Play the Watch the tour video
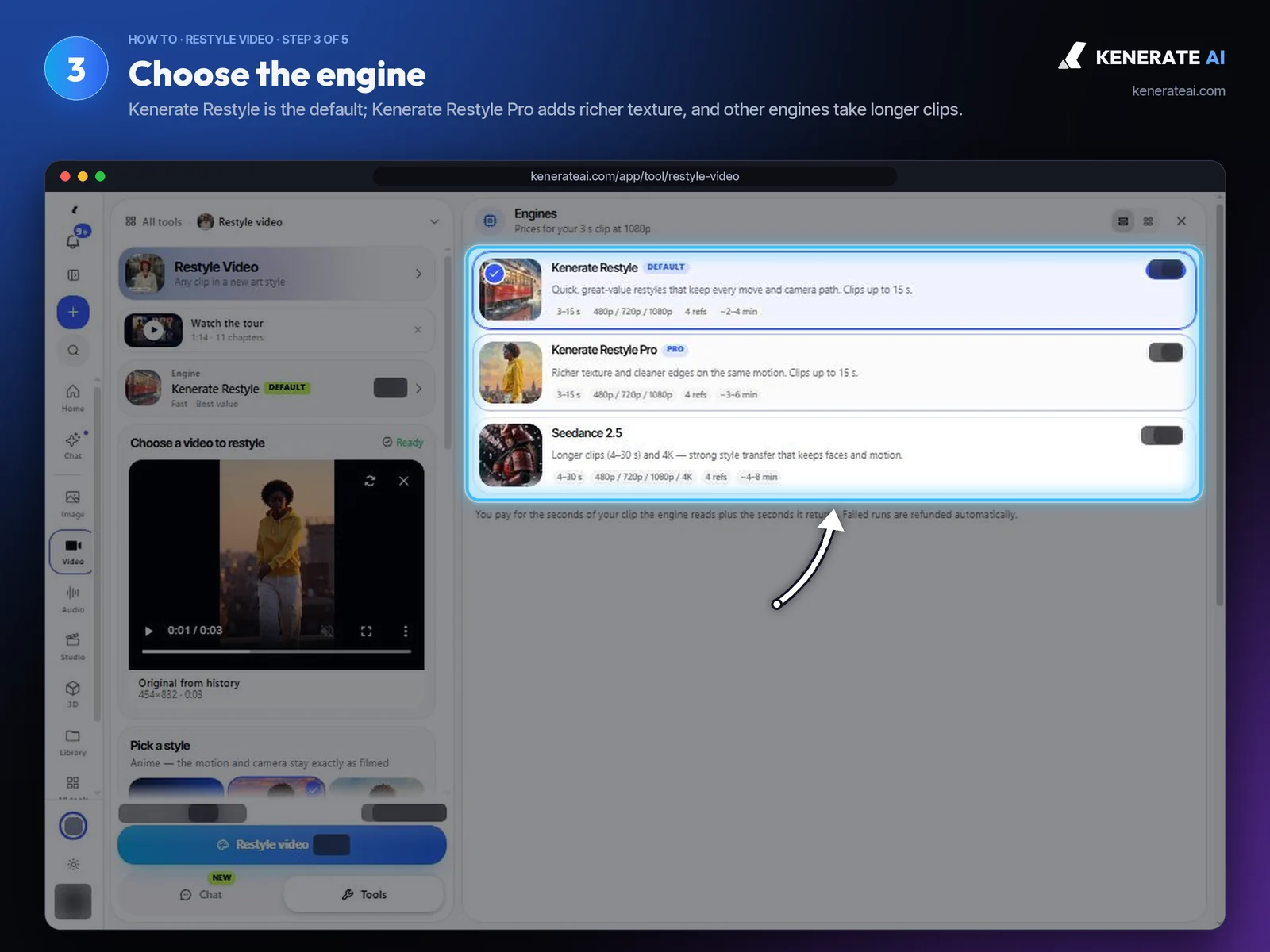 point(153,330)
